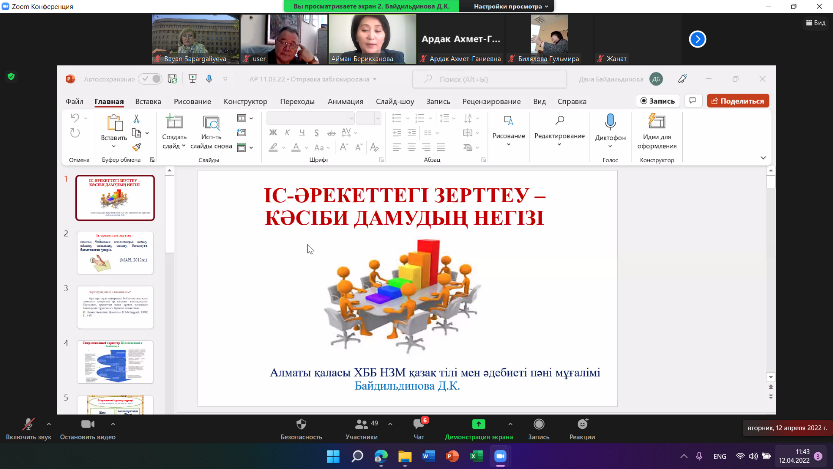Screen dimensions: 833x469
Task: Open the Security shield icon
Action: pos(300,424)
